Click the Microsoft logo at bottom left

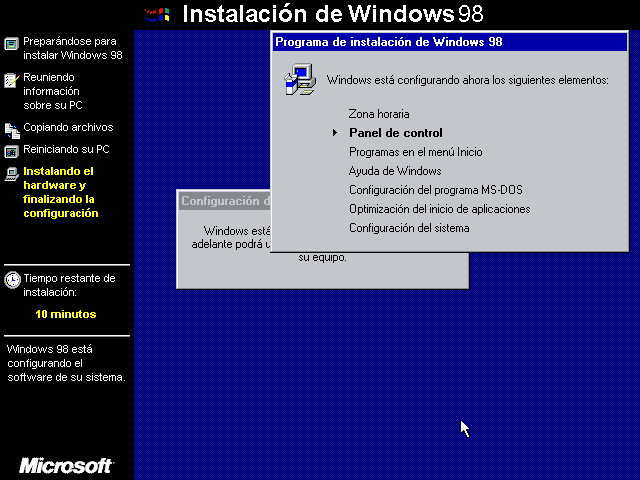tap(66, 466)
